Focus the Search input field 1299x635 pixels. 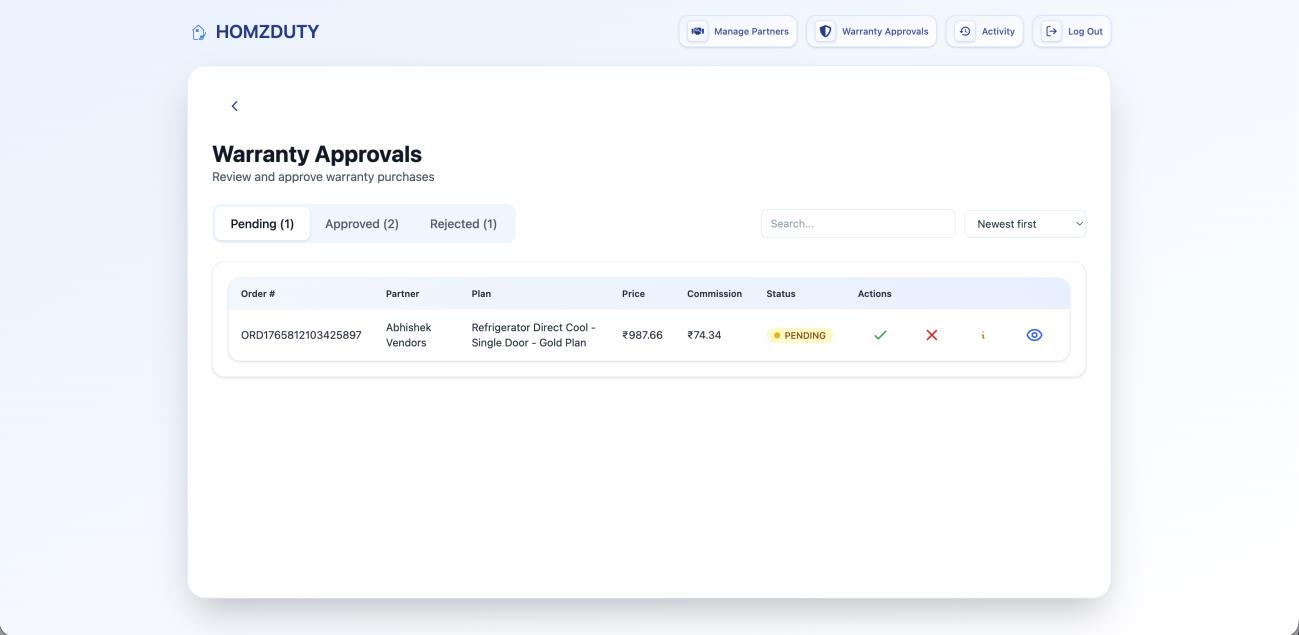tap(857, 224)
